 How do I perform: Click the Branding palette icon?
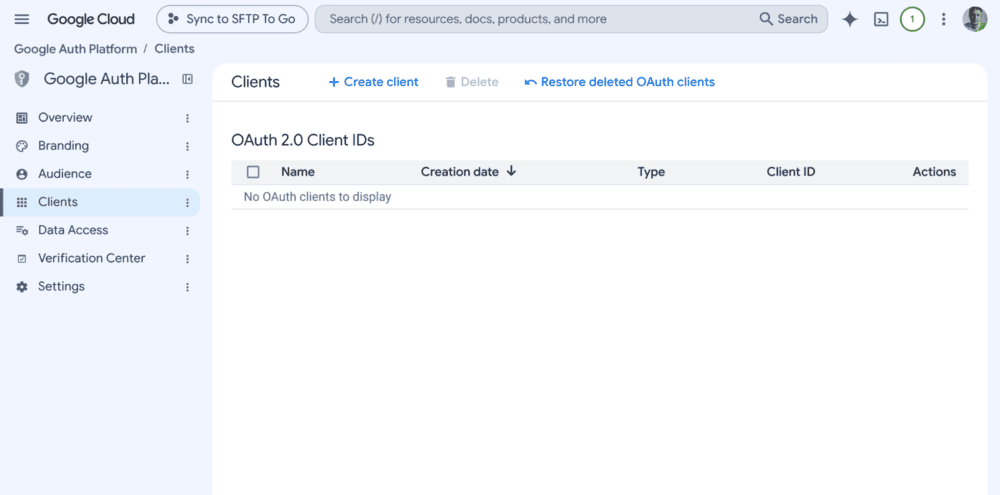(x=22, y=145)
